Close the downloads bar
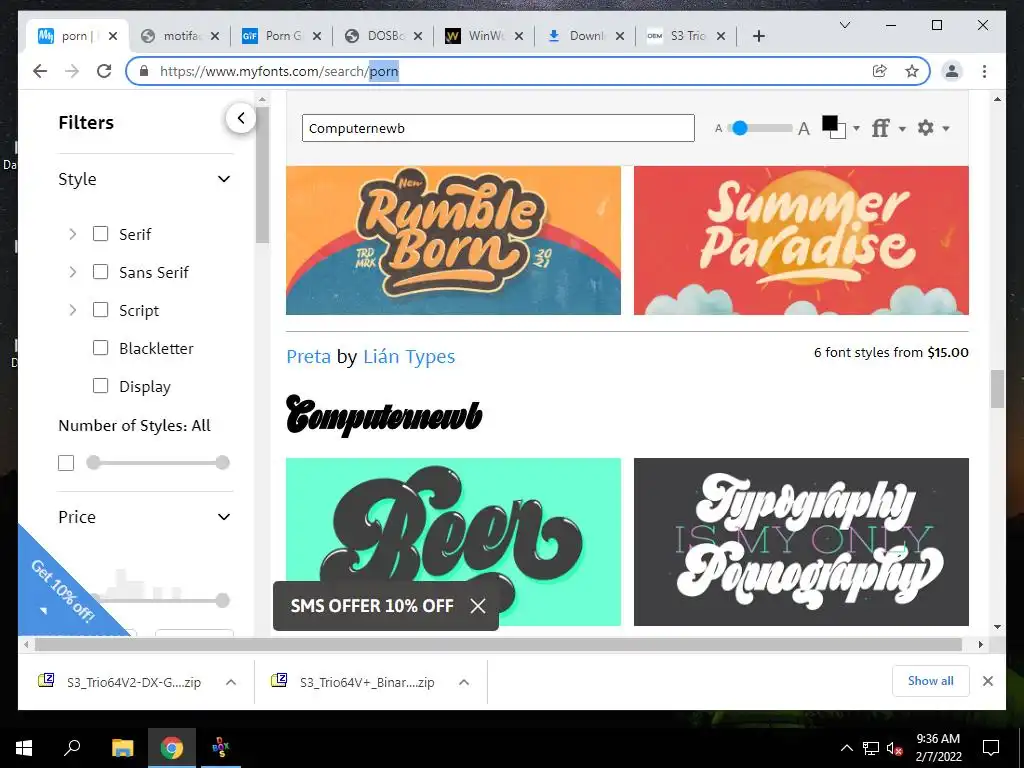The image size is (1024, 768). pos(987,681)
